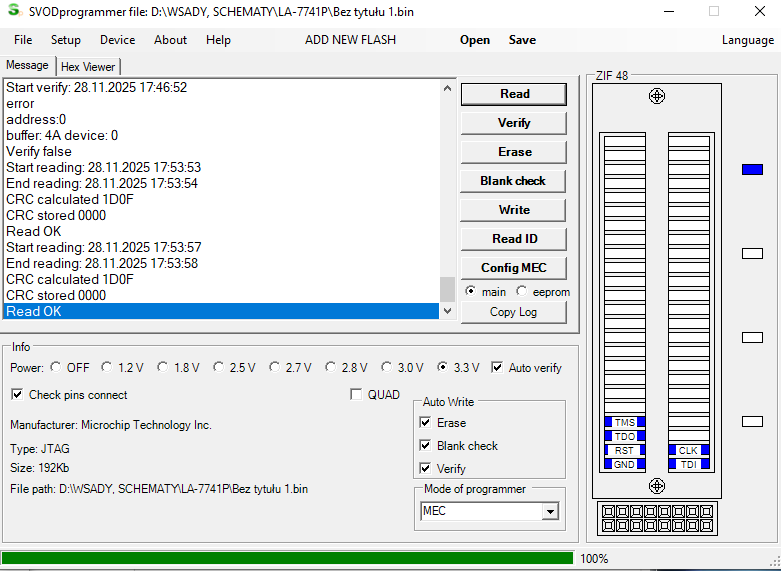
Task: Uncheck the Auto verify checkbox
Action: coord(497,368)
